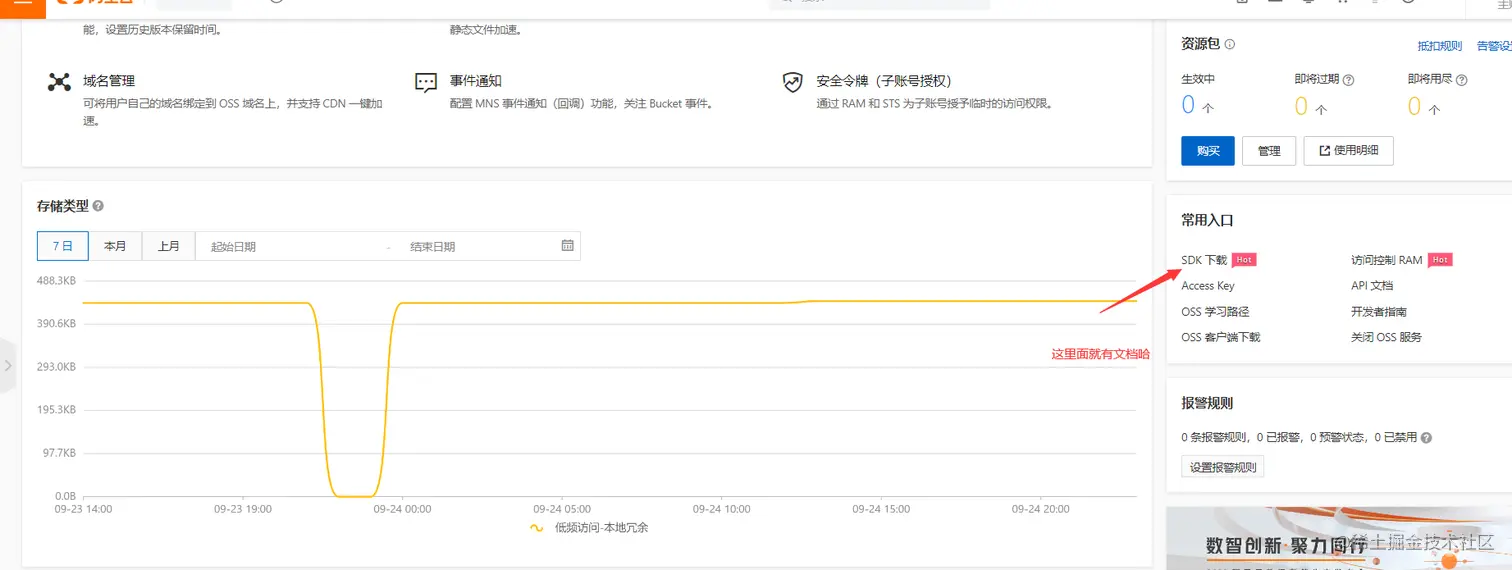This screenshot has width=1512, height=570.
Task: Click the 事件通知 chat bubble icon
Action: [x=426, y=82]
